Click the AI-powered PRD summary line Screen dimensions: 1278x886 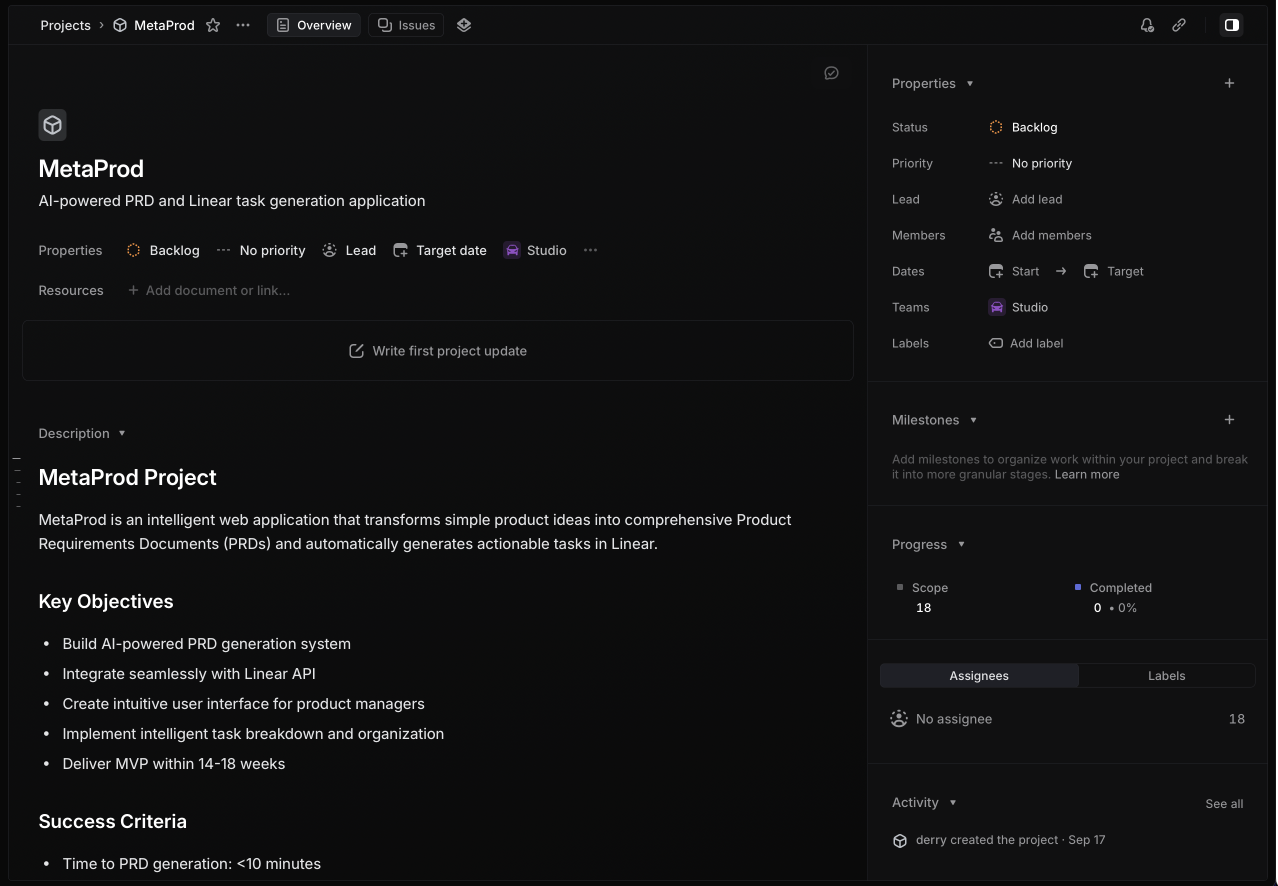click(x=232, y=201)
